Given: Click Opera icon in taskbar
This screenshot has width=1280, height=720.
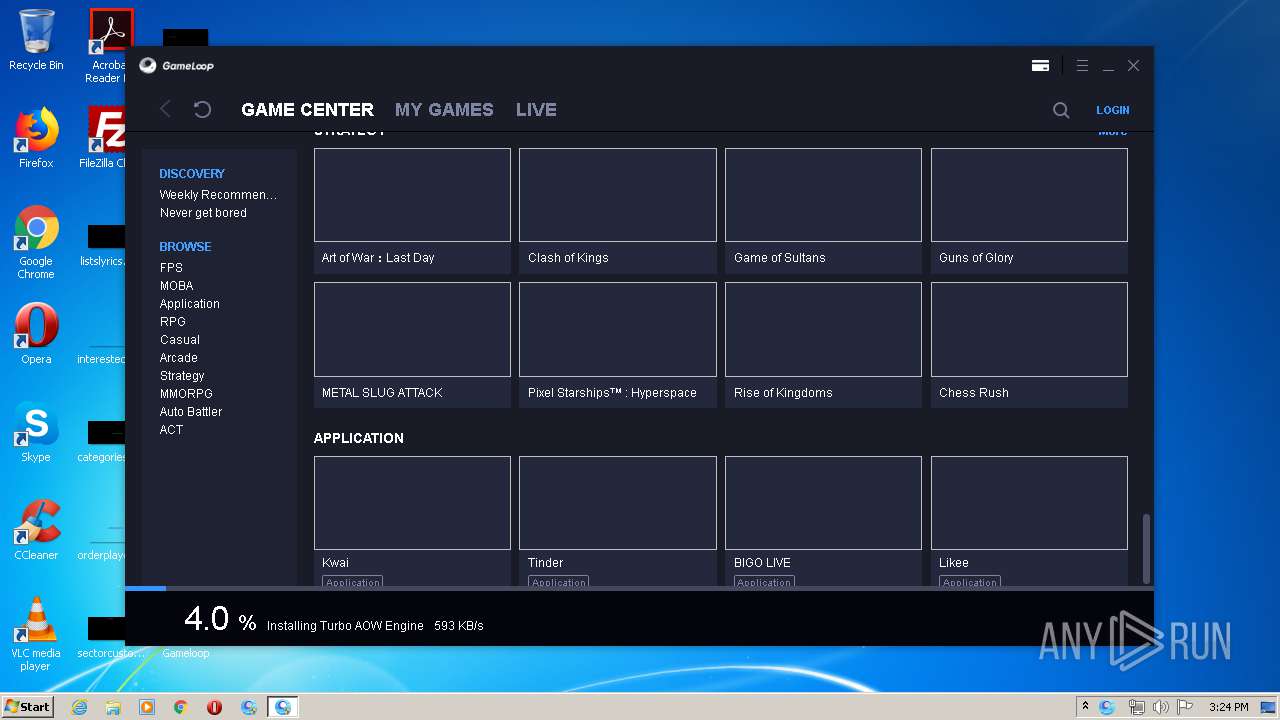Looking at the screenshot, I should (x=214, y=707).
